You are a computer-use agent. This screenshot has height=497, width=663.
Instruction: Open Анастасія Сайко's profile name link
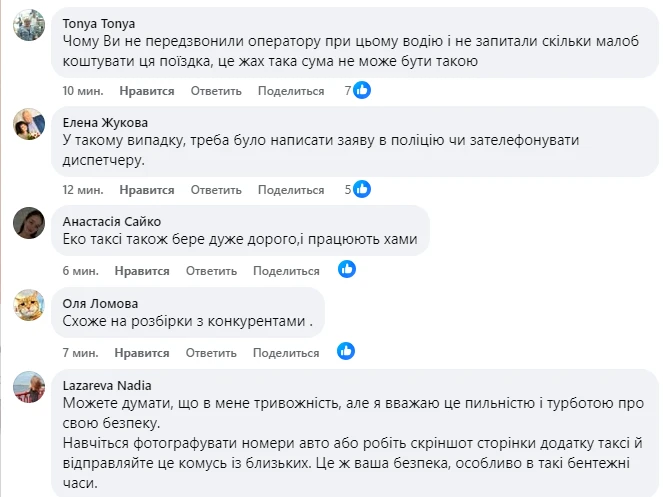pos(111,222)
